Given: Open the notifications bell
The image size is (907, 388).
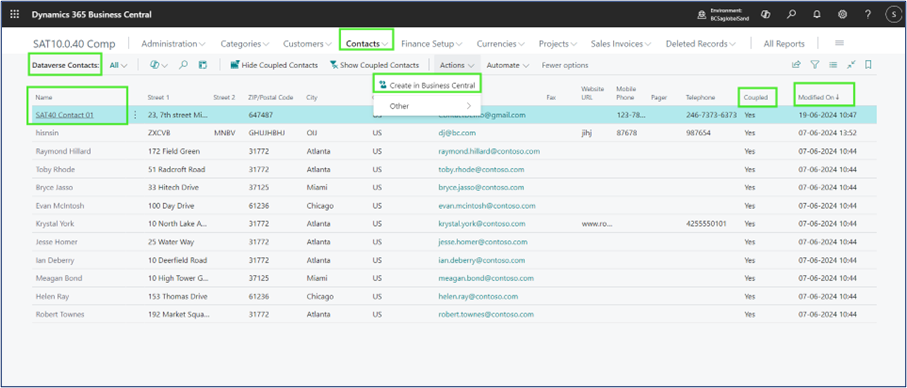Looking at the screenshot, I should coord(817,15).
